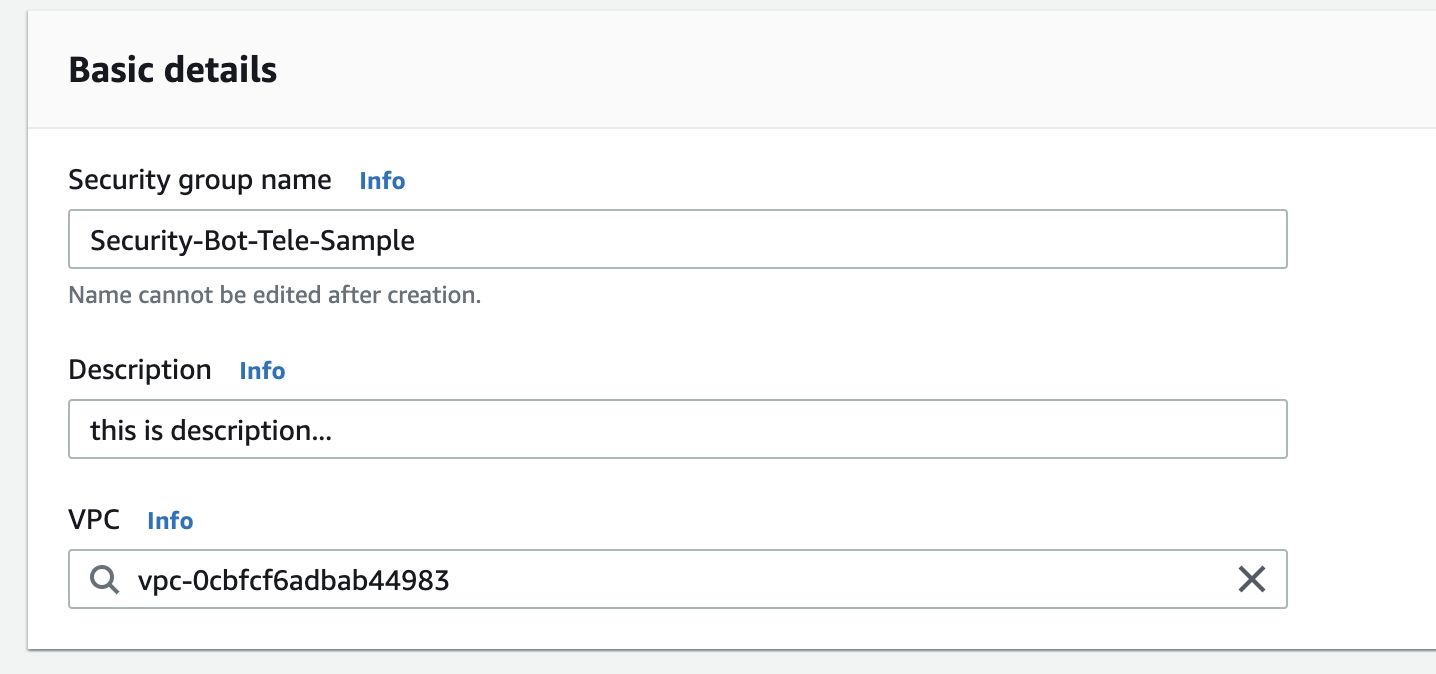The image size is (1436, 674).
Task: Clear the selected VPC with the X icon
Action: [x=1252, y=579]
